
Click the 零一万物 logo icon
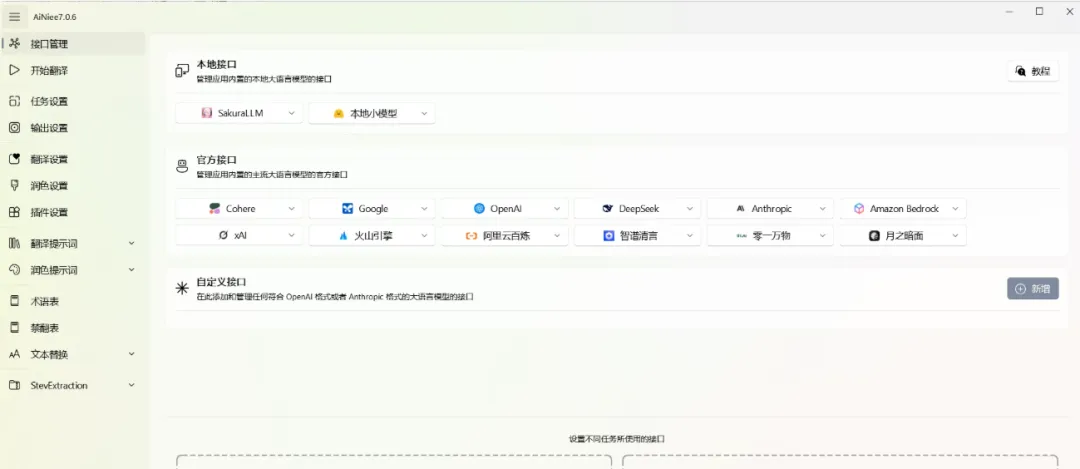742,236
